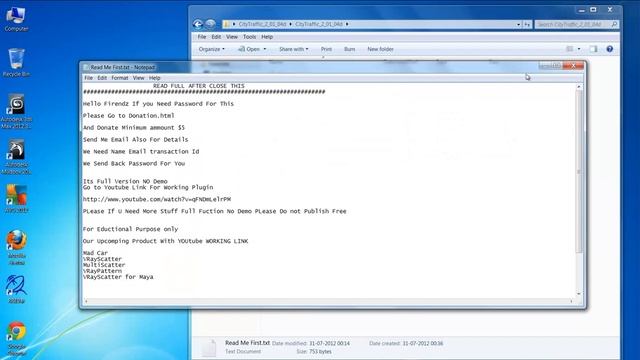Toggle the Explorer preview pane icon
Viewport: 640px width, 360px height.
pyautogui.click(x=593, y=49)
